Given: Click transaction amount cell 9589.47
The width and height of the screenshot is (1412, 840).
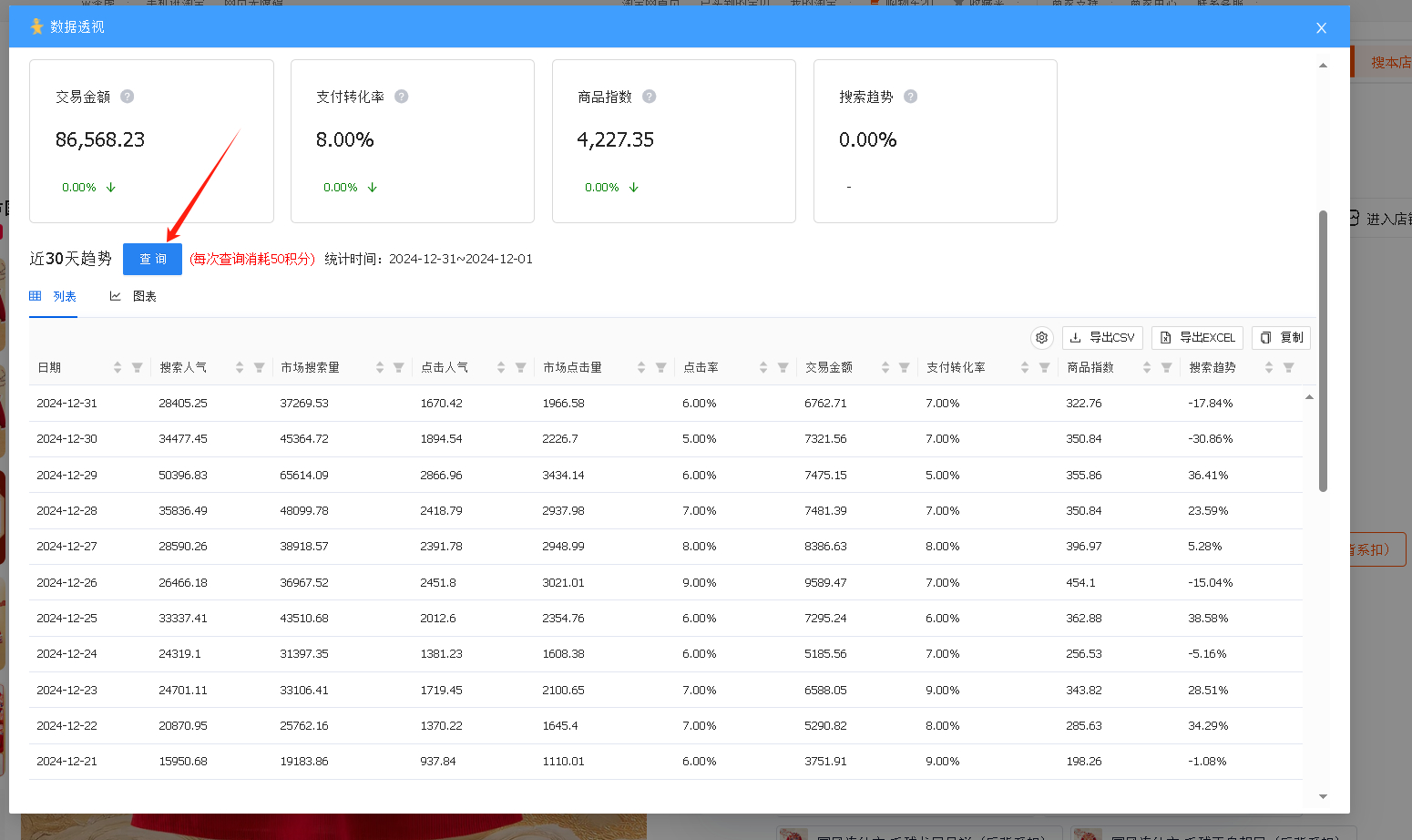Looking at the screenshot, I should [x=825, y=583].
